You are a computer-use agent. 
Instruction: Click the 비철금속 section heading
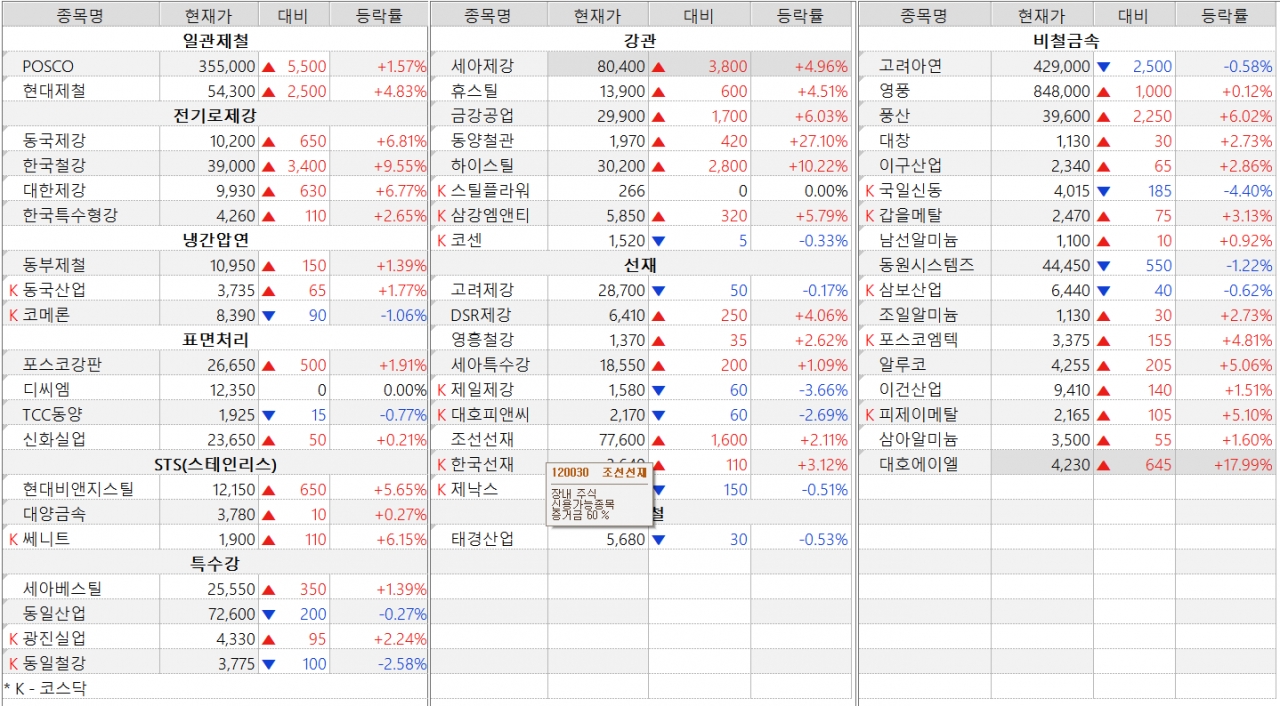[x=1066, y=42]
